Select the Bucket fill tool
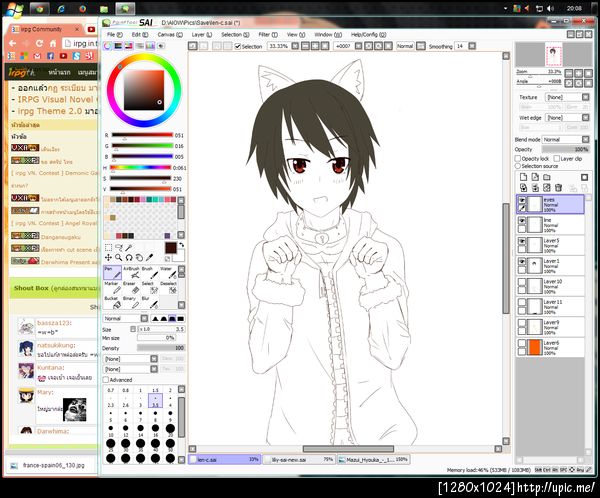 click(x=112, y=302)
